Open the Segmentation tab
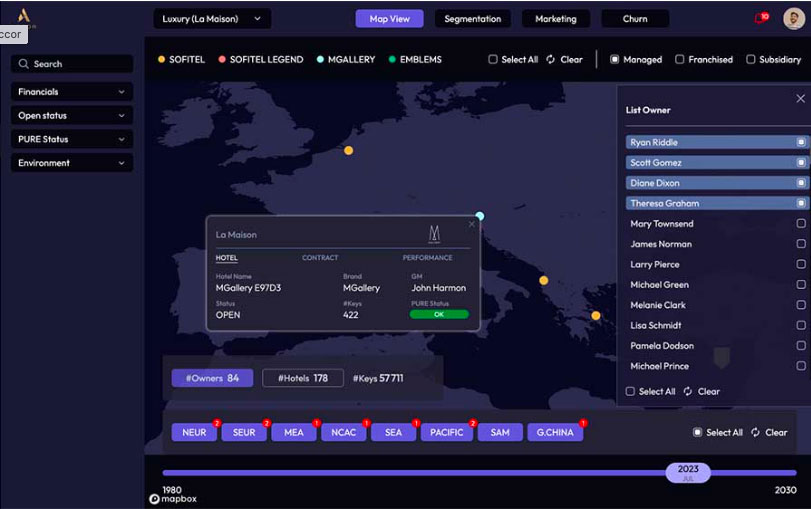This screenshot has width=811, height=509. click(x=473, y=19)
